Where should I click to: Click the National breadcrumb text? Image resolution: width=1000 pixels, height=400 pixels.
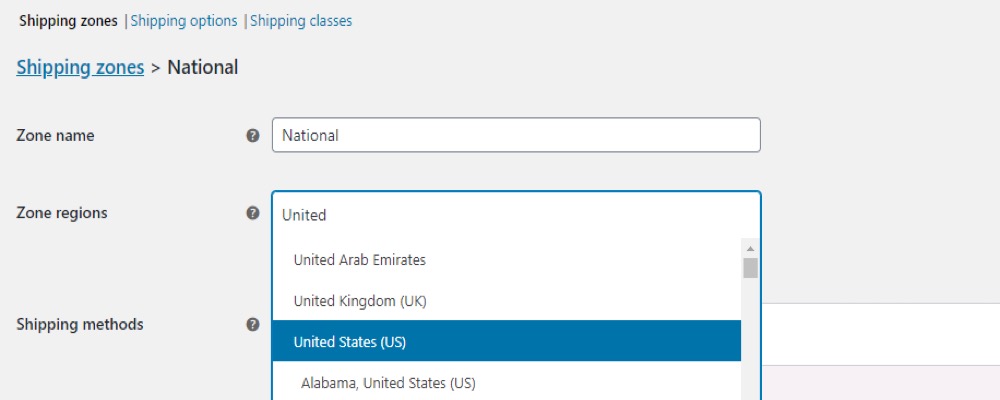pos(203,67)
